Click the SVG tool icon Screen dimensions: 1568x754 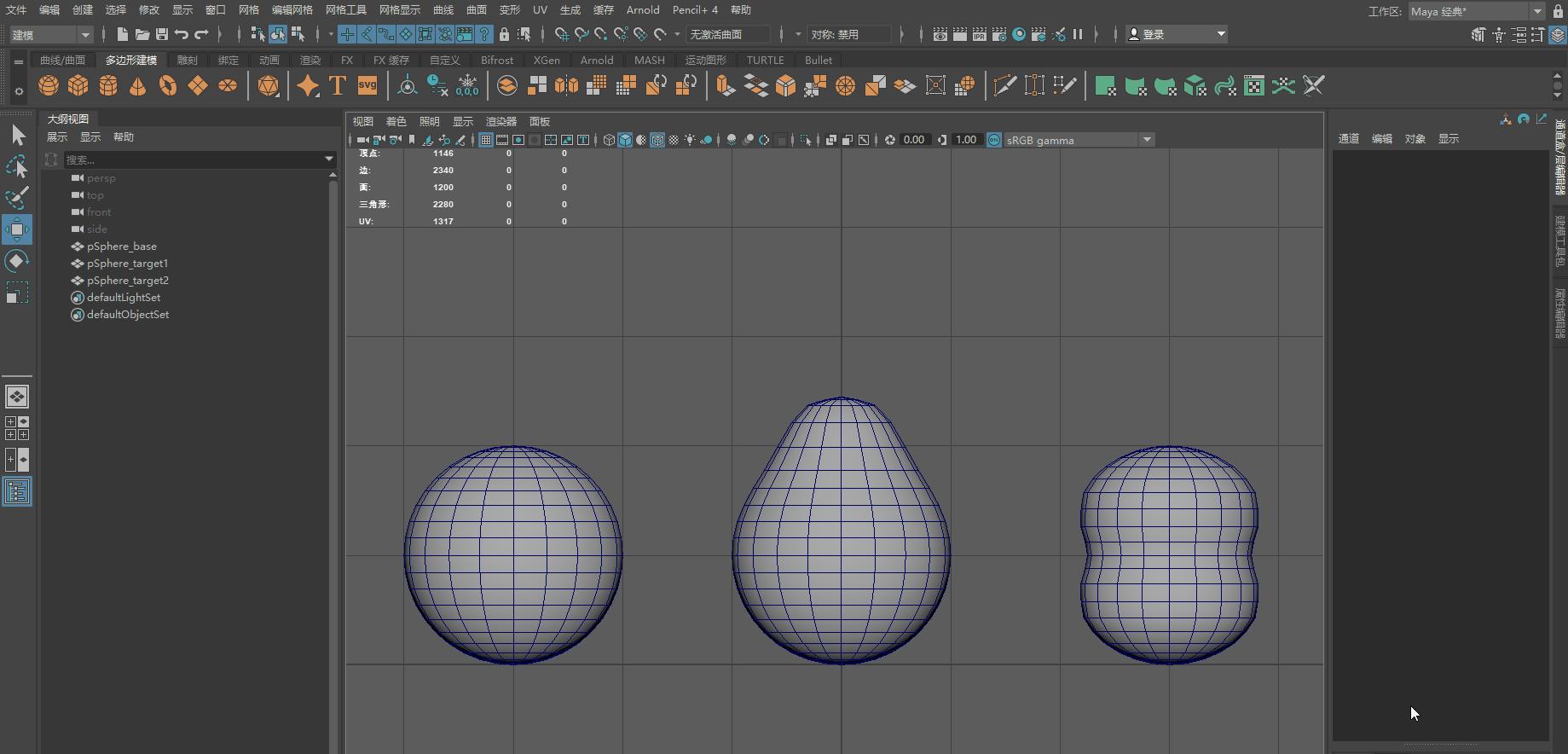pos(367,86)
